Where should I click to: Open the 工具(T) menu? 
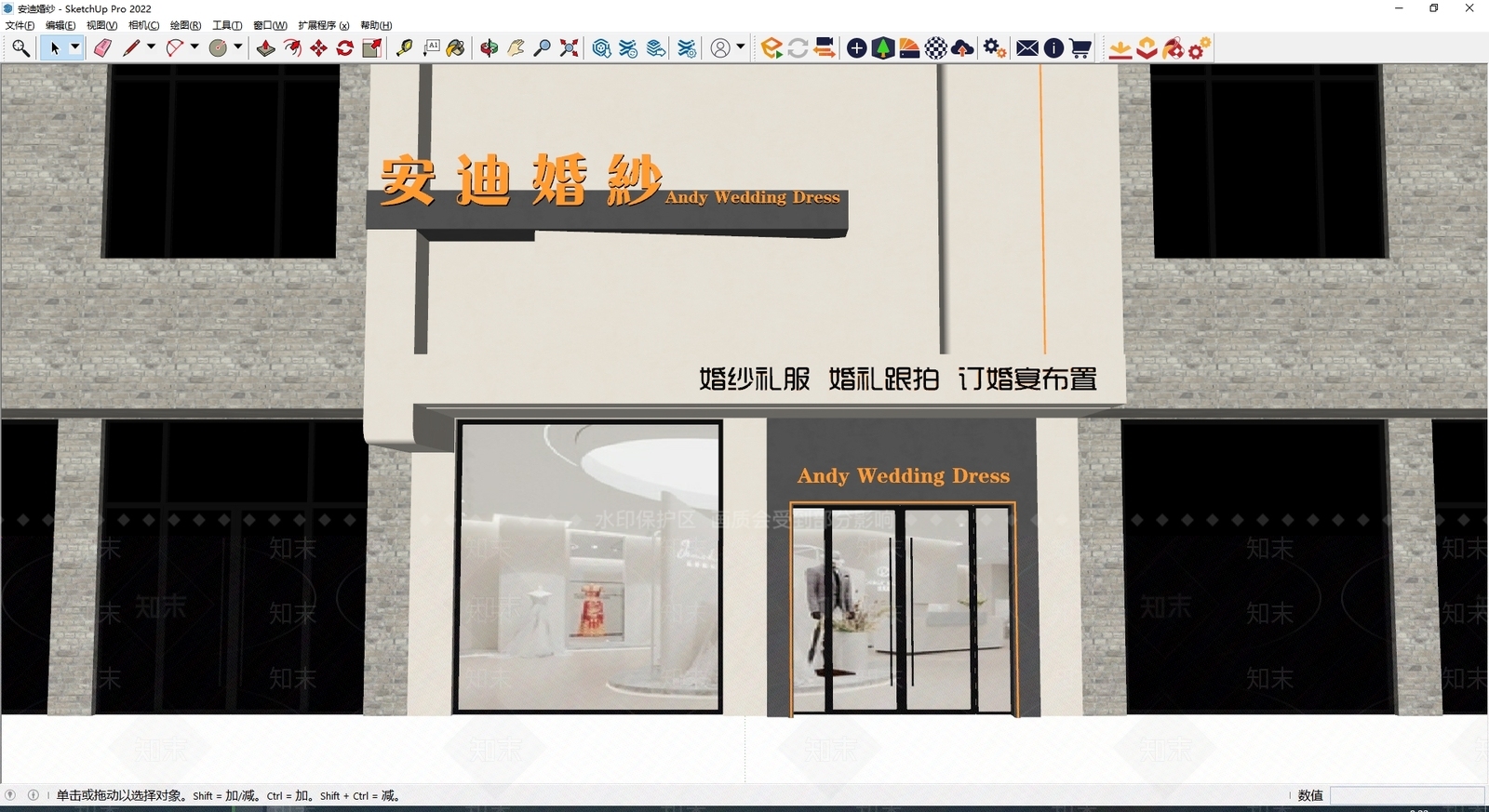coord(227,25)
